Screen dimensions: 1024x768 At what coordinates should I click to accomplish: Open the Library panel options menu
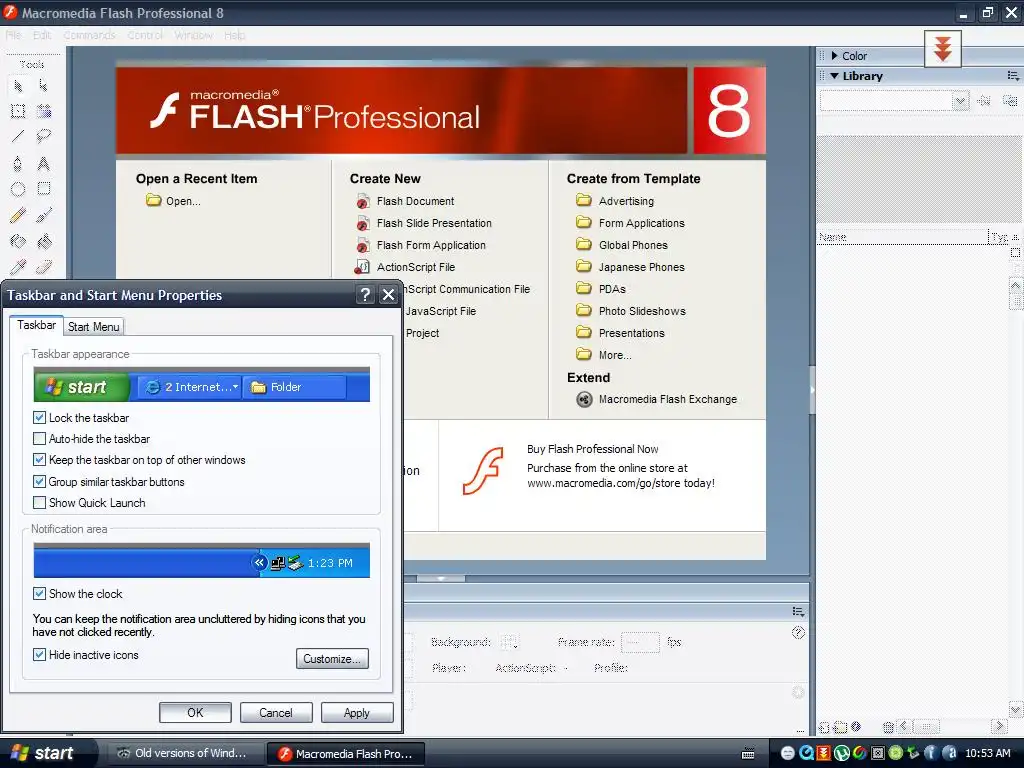[1013, 76]
